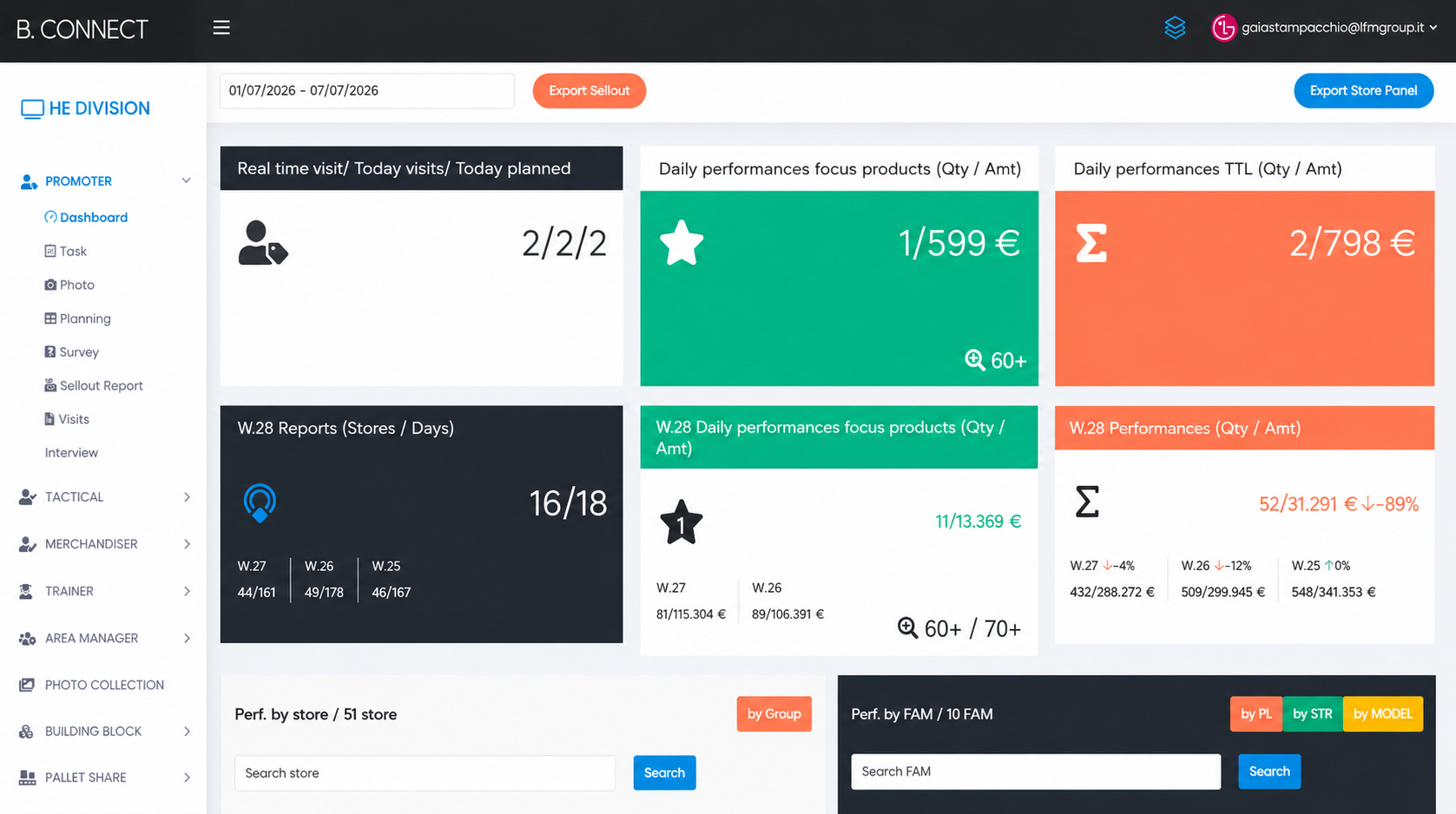Open the user account email dropdown

pyautogui.click(x=1339, y=28)
